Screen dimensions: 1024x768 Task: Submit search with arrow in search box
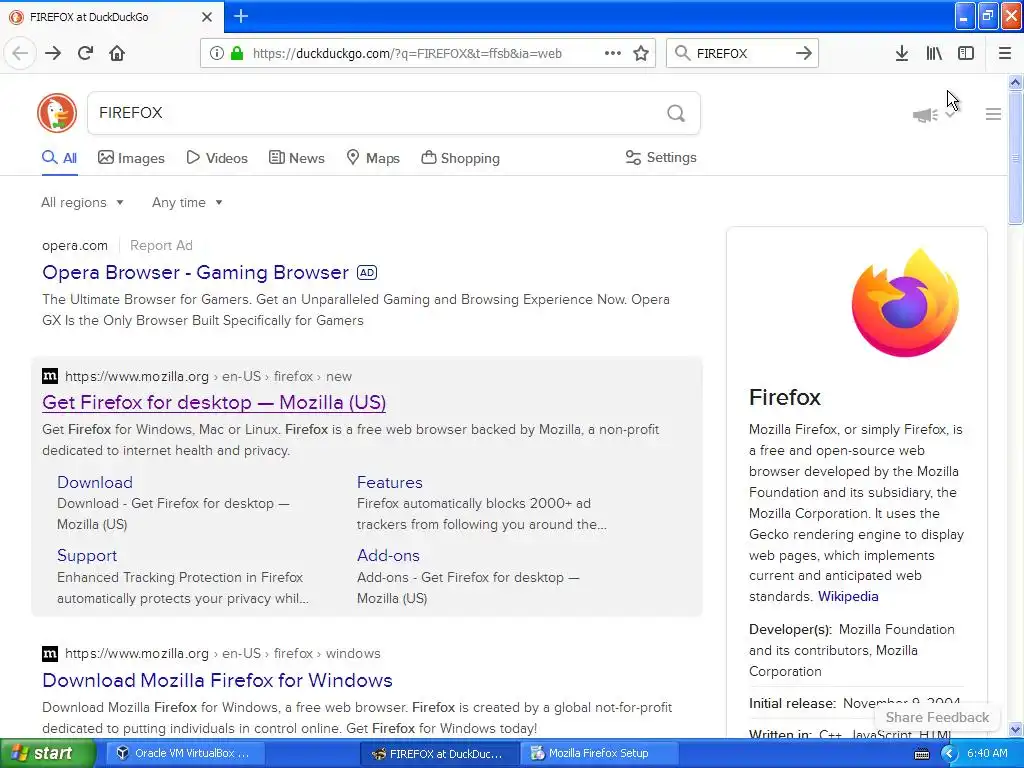pyautogui.click(x=804, y=53)
